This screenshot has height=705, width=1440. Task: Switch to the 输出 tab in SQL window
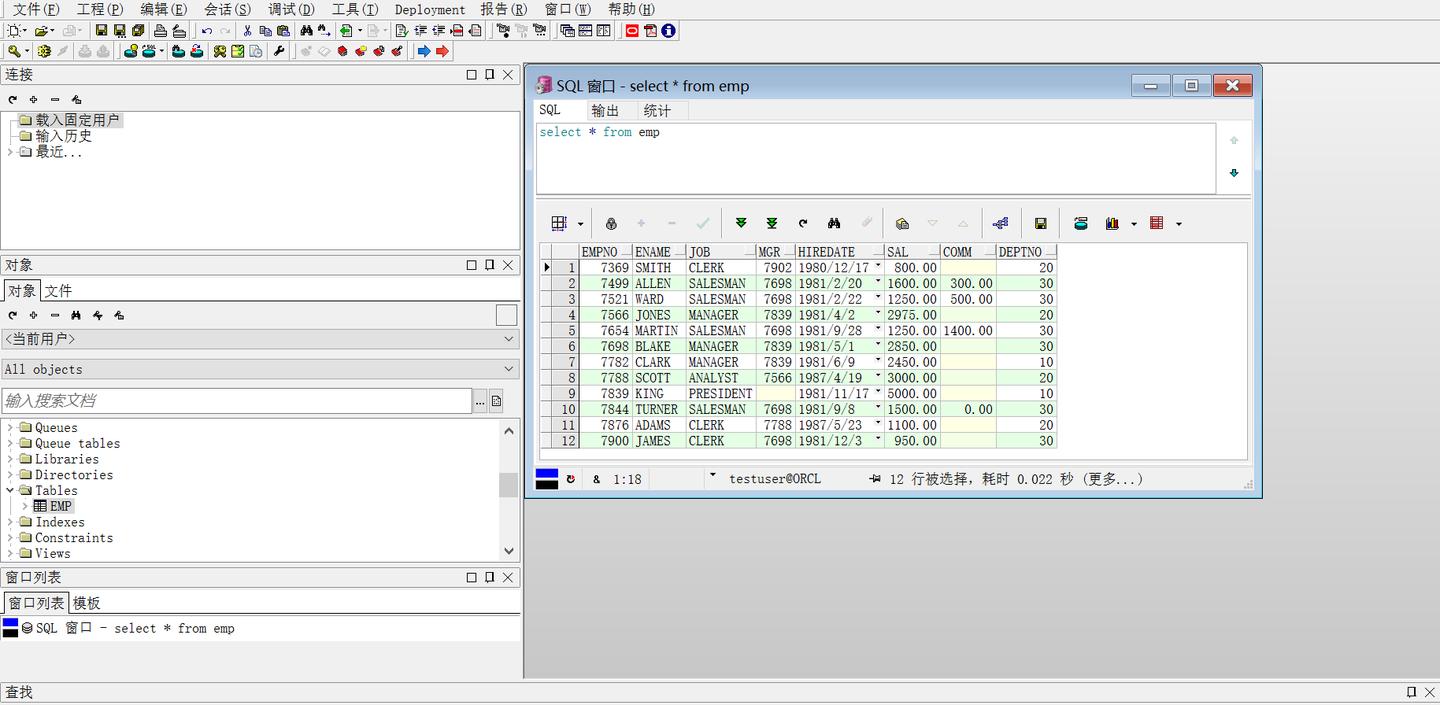(x=605, y=111)
